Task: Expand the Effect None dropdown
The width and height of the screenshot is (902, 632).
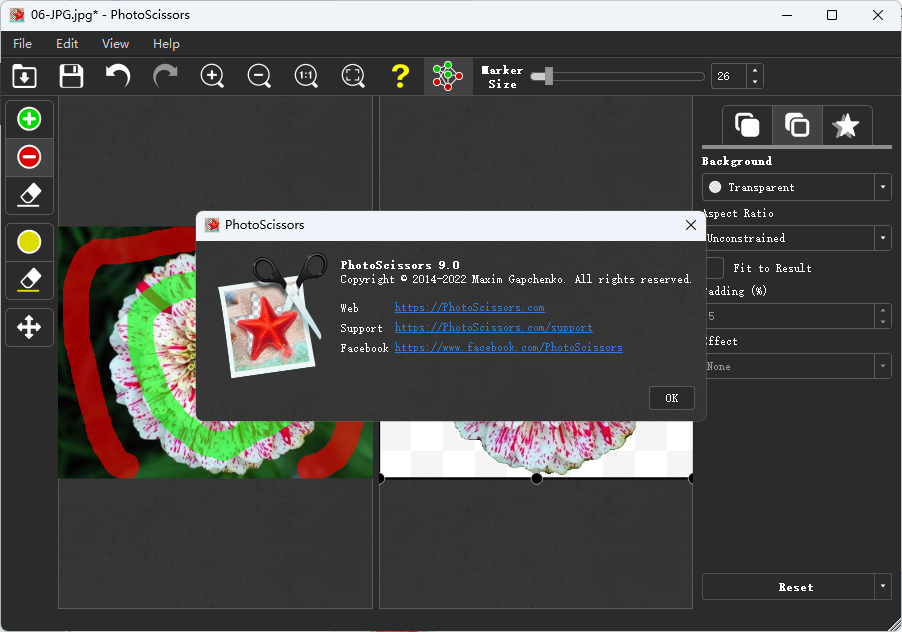Action: pyautogui.click(x=797, y=366)
